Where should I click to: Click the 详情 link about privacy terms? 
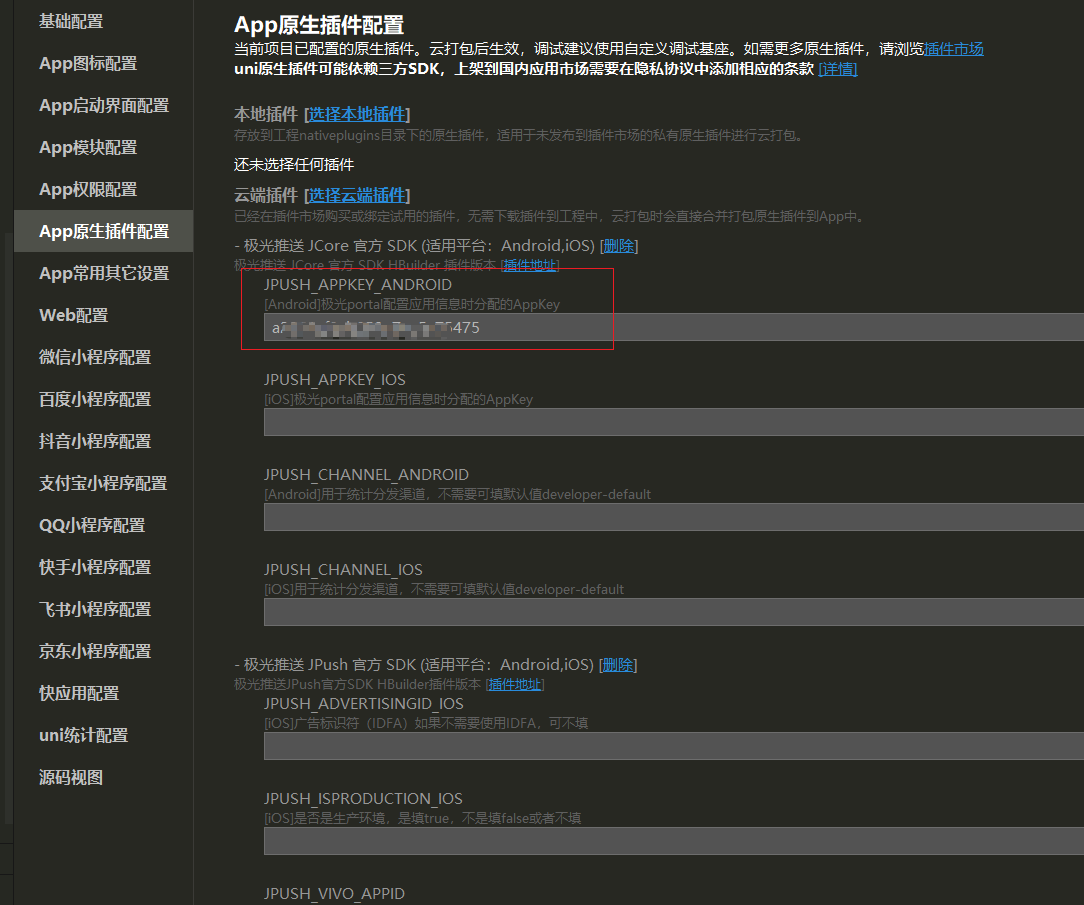(837, 69)
